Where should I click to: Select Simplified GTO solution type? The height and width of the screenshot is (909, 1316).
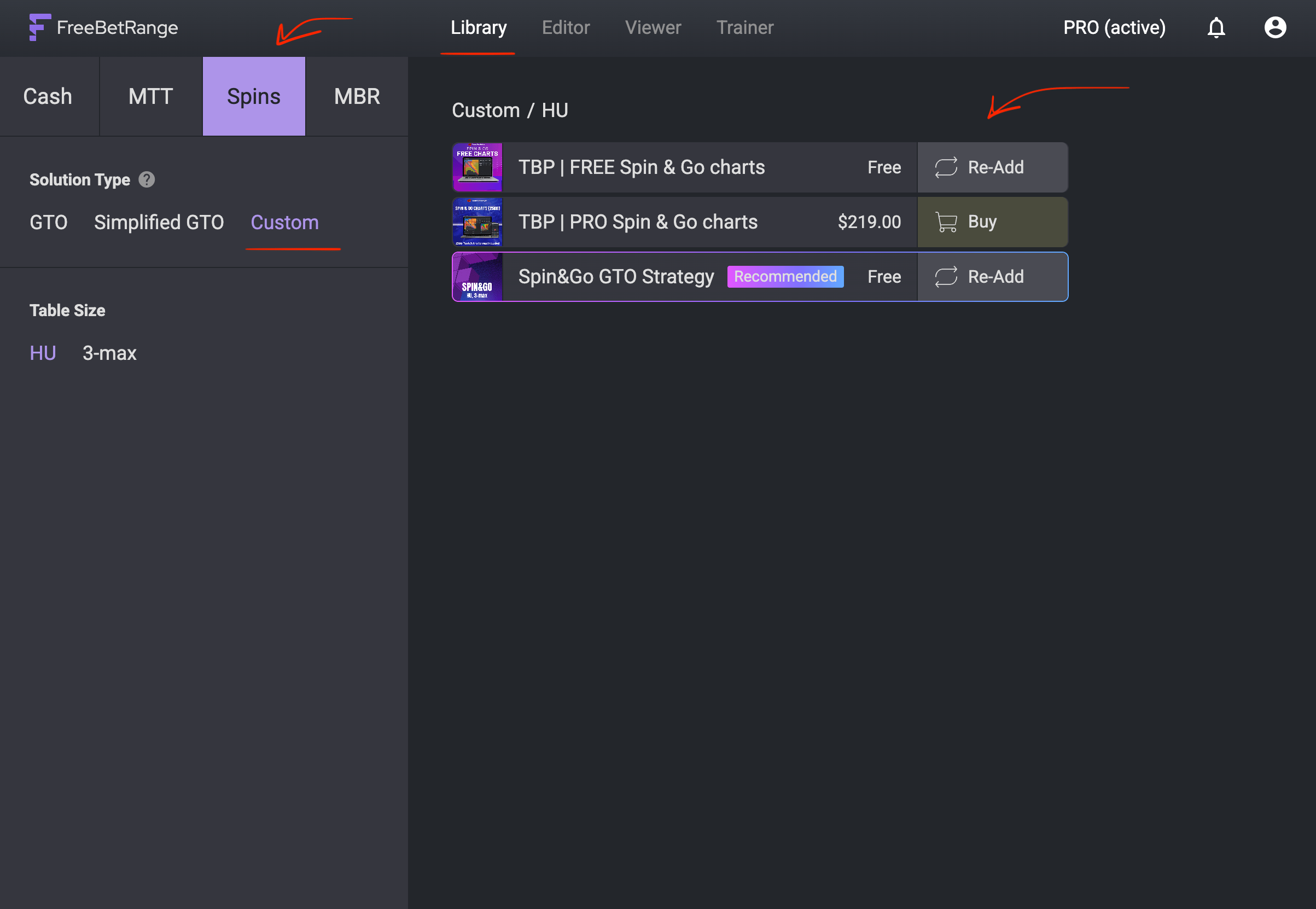[160, 222]
